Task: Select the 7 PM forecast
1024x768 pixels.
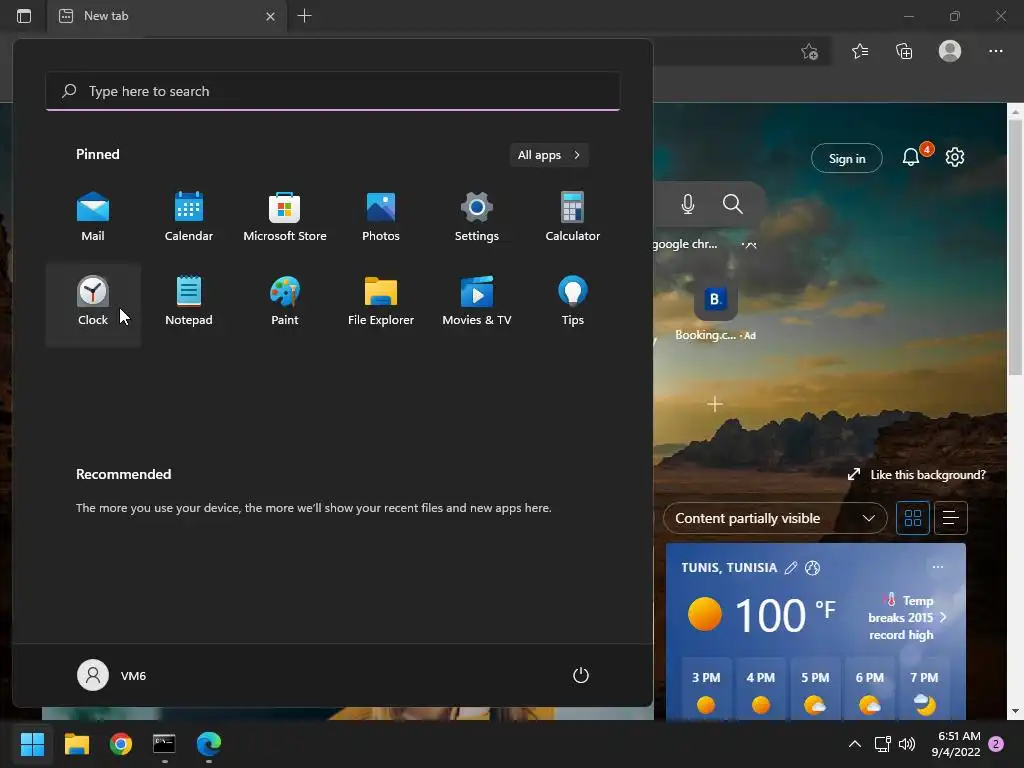Action: click(924, 689)
